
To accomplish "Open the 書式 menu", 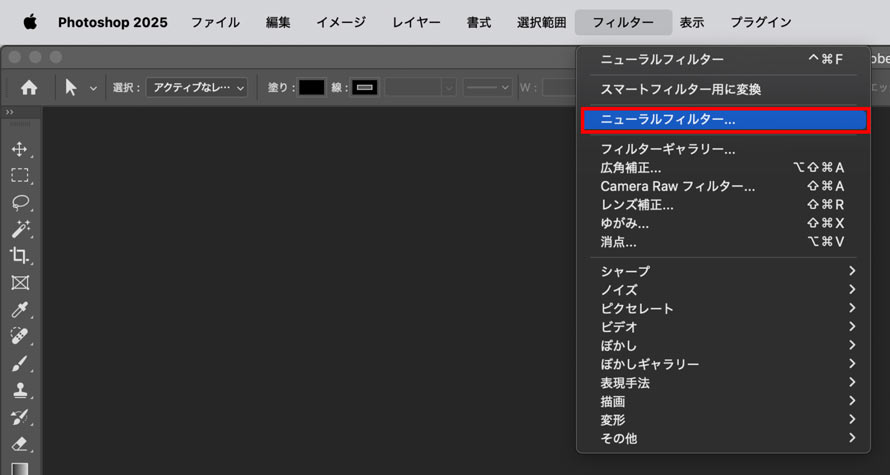I will pyautogui.click(x=479, y=23).
